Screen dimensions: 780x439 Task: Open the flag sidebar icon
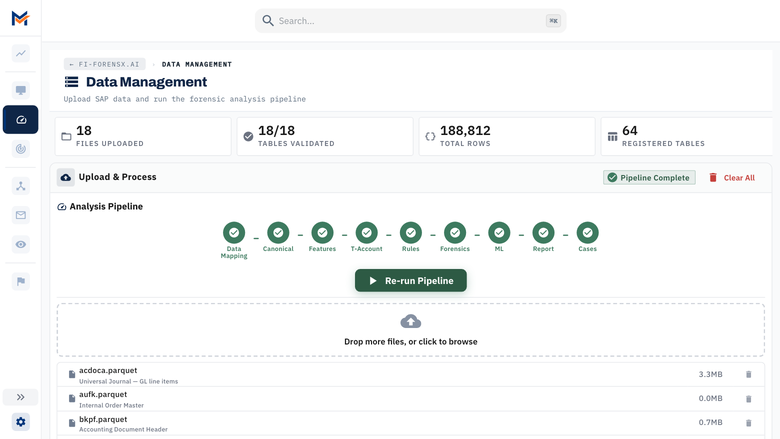point(20,281)
